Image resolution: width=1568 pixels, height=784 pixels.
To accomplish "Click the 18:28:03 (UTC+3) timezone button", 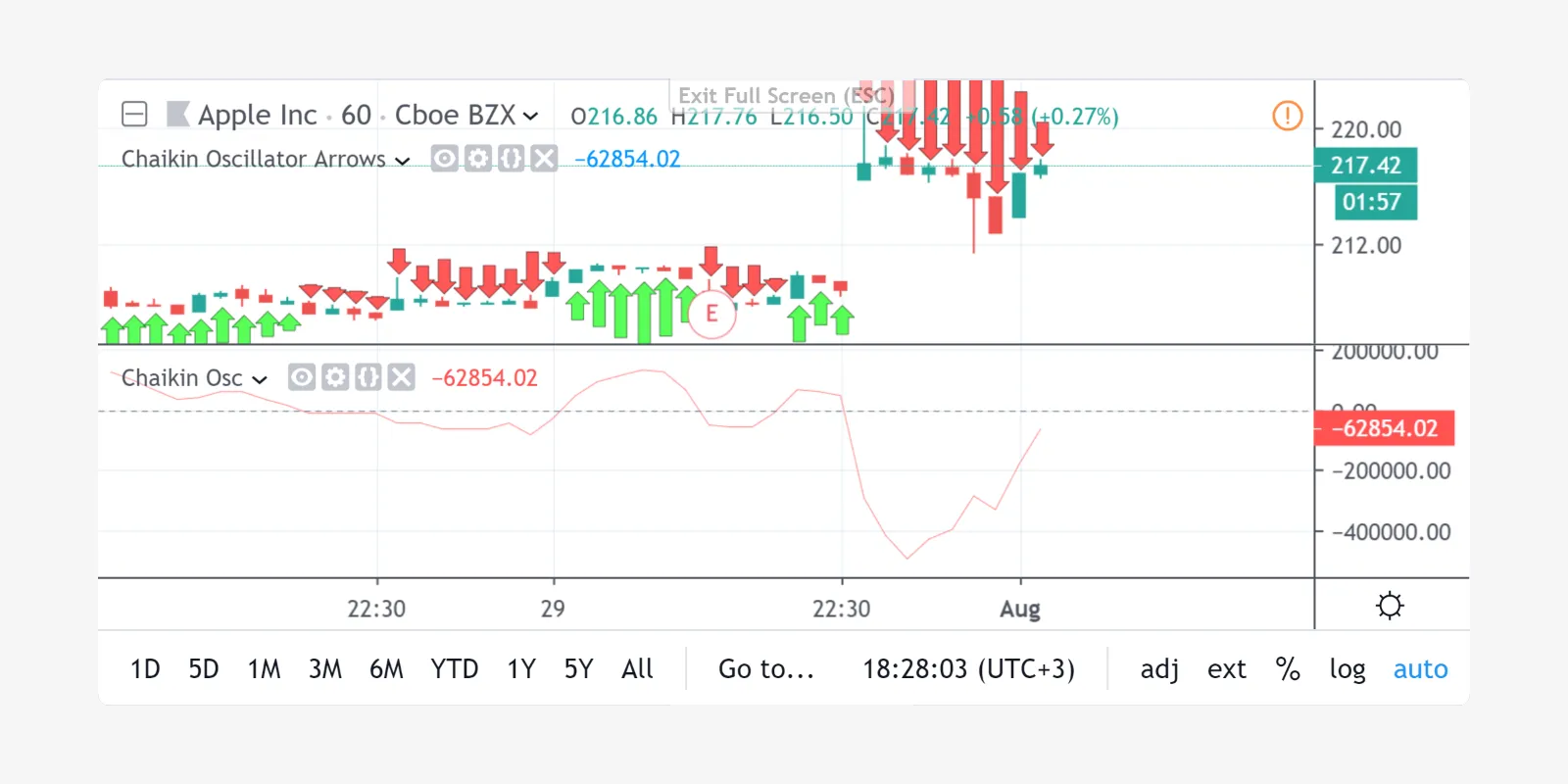I will click(x=968, y=669).
